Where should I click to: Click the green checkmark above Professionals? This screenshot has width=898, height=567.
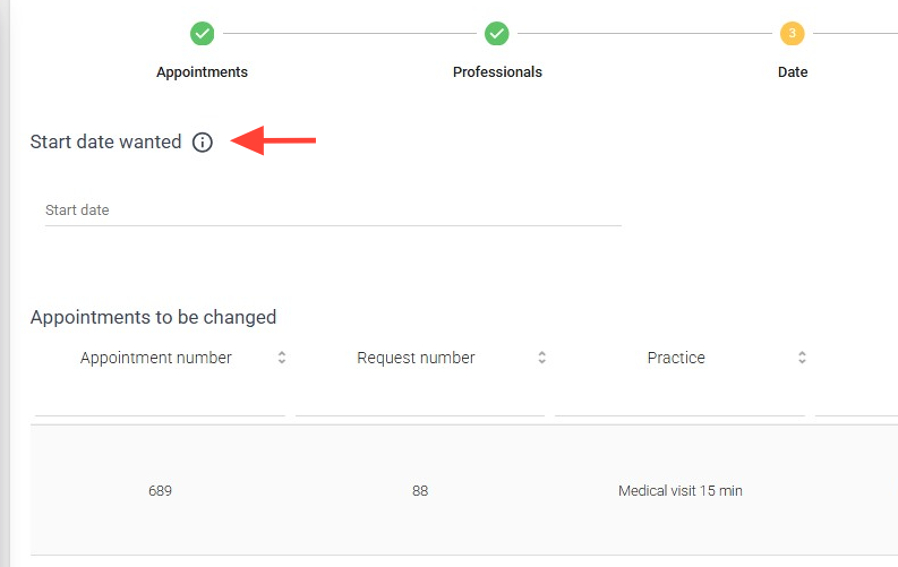coord(497,34)
